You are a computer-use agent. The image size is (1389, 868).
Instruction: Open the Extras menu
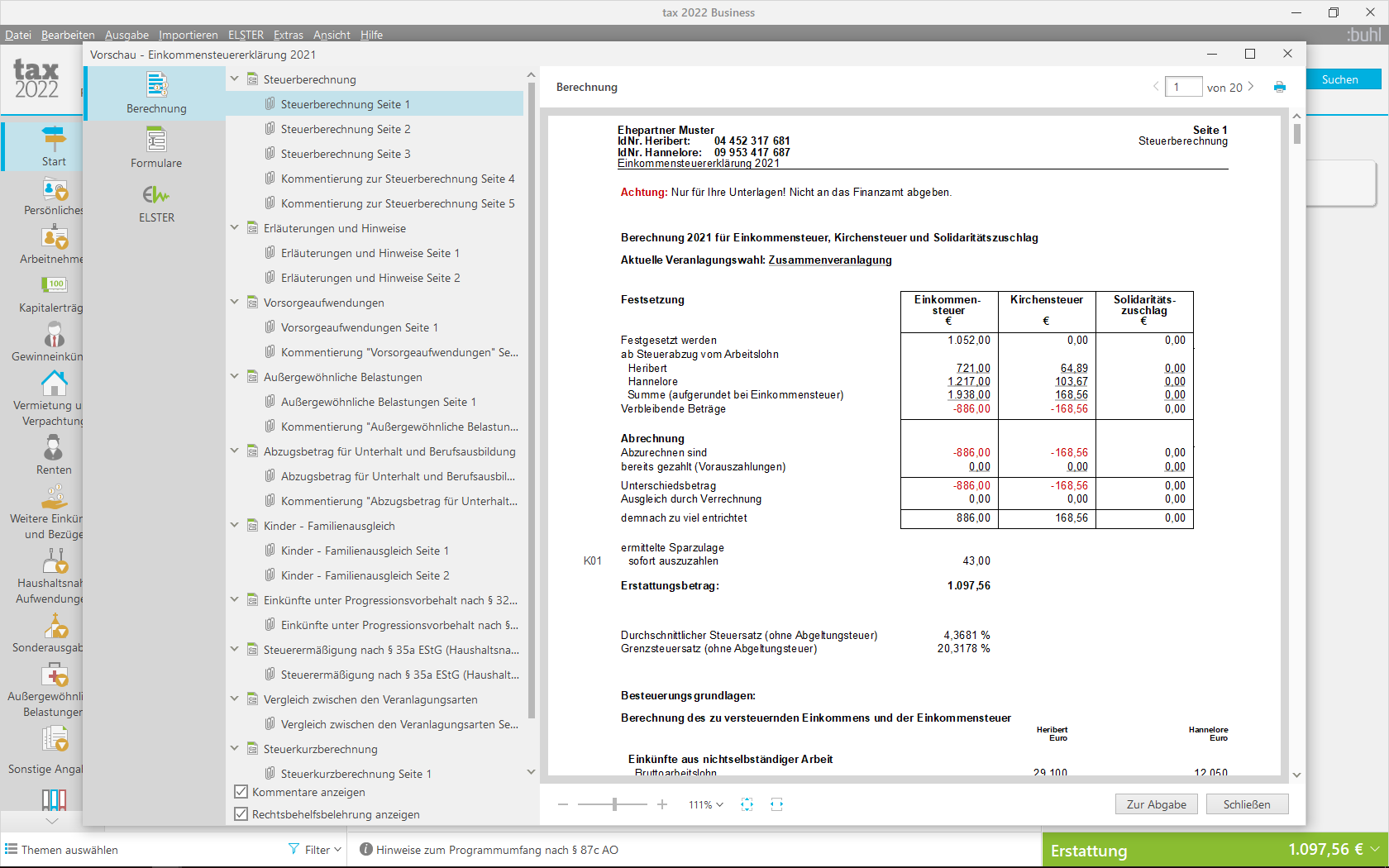tap(289, 35)
